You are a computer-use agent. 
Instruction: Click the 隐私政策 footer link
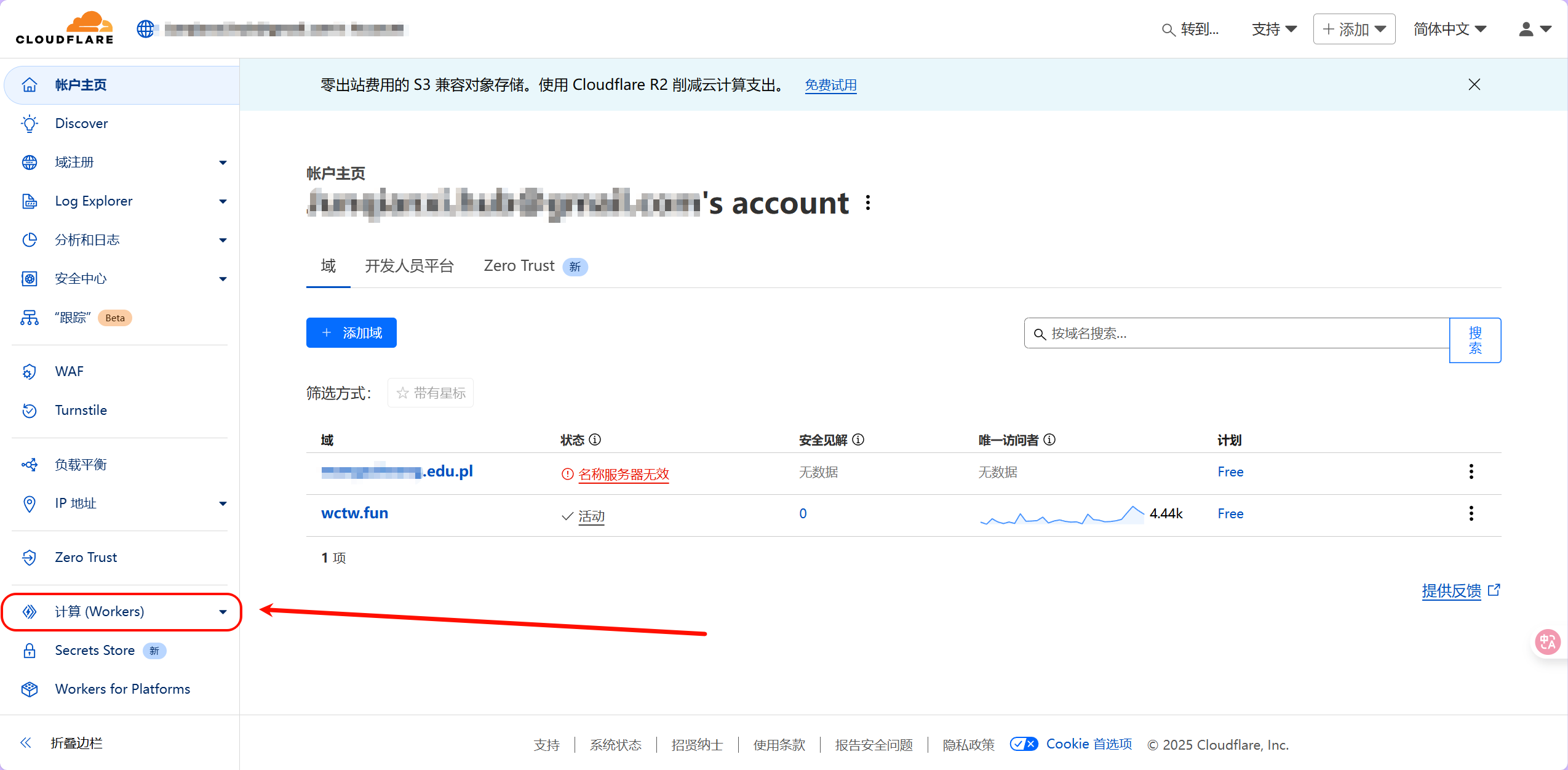click(x=968, y=744)
